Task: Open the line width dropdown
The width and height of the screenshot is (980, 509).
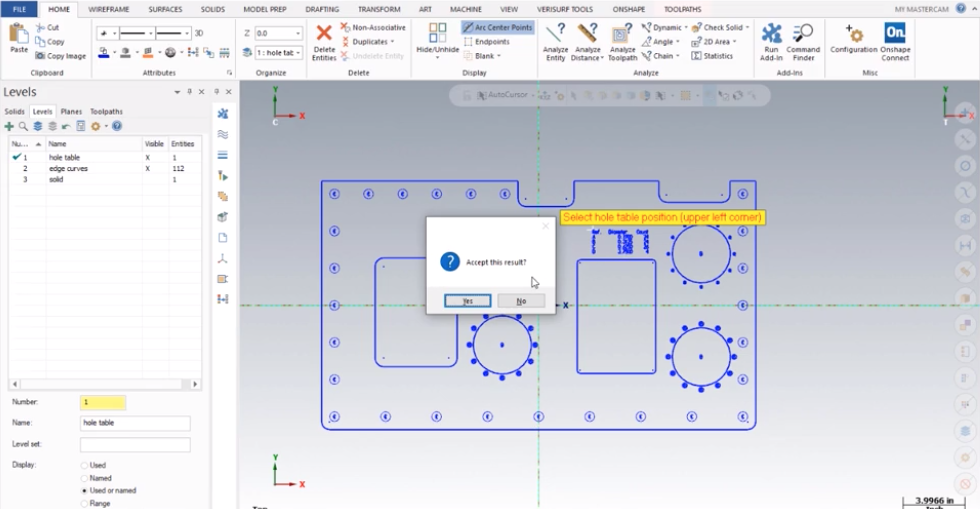Action: [186, 33]
